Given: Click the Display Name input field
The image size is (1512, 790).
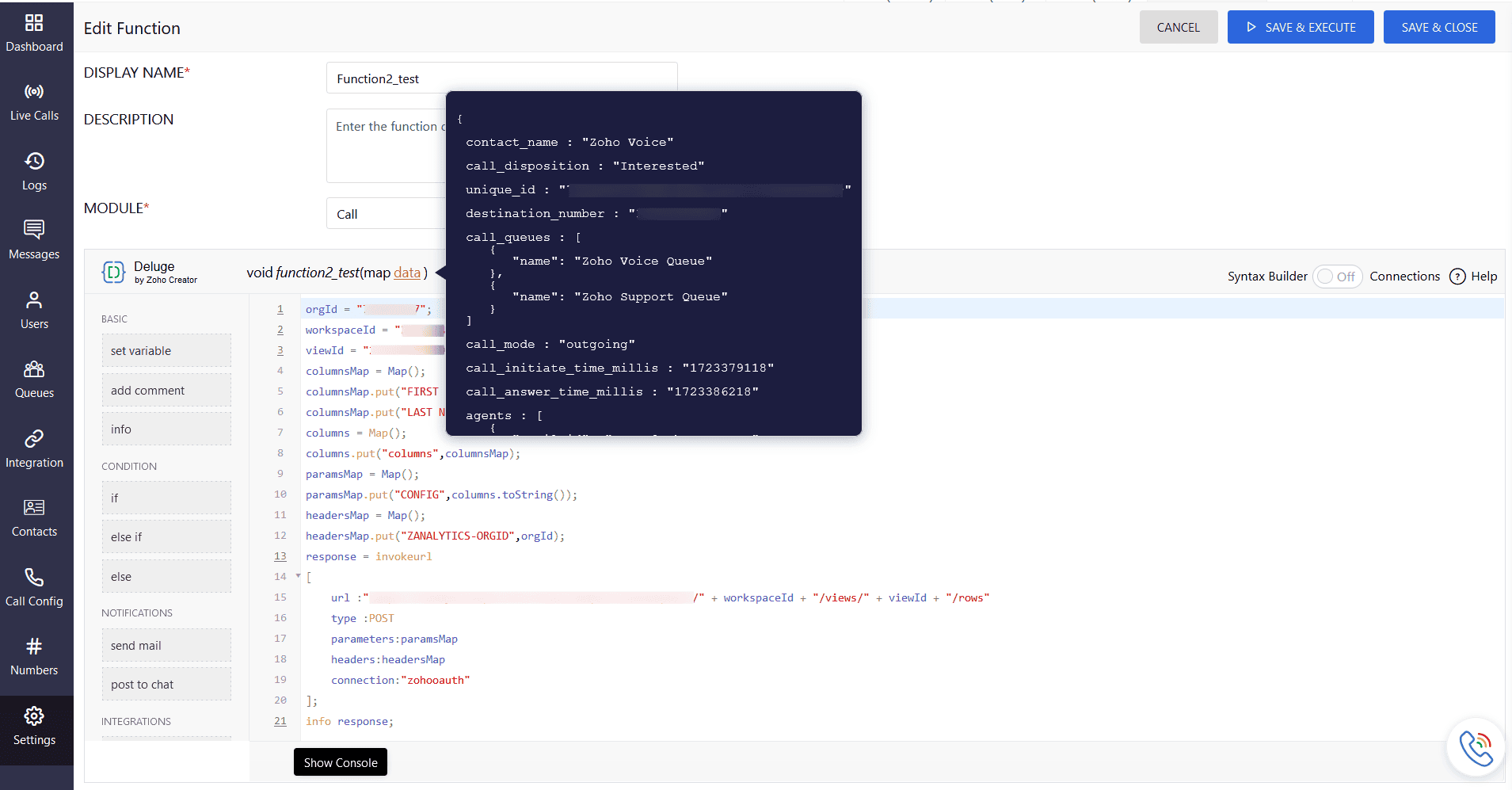Looking at the screenshot, I should tap(501, 78).
